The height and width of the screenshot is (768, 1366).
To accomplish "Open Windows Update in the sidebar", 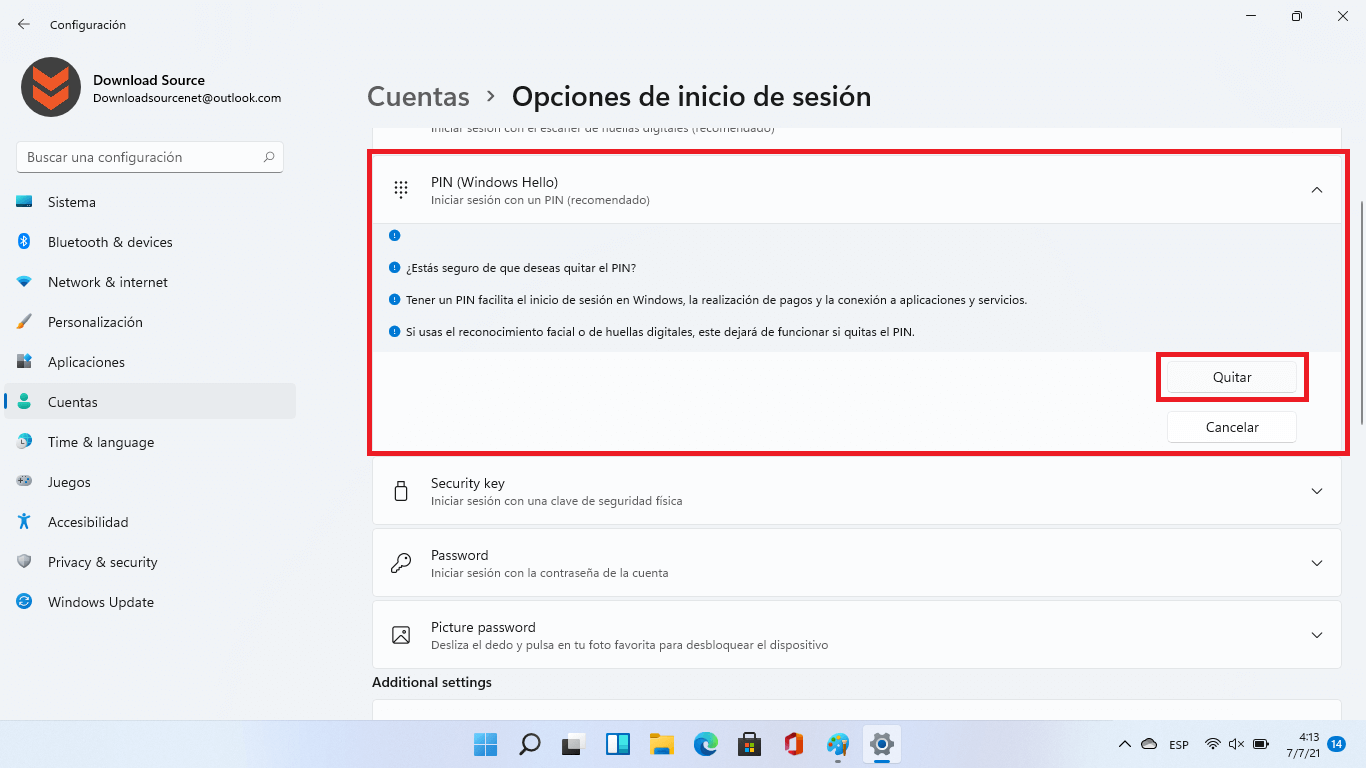I will coord(150,602).
